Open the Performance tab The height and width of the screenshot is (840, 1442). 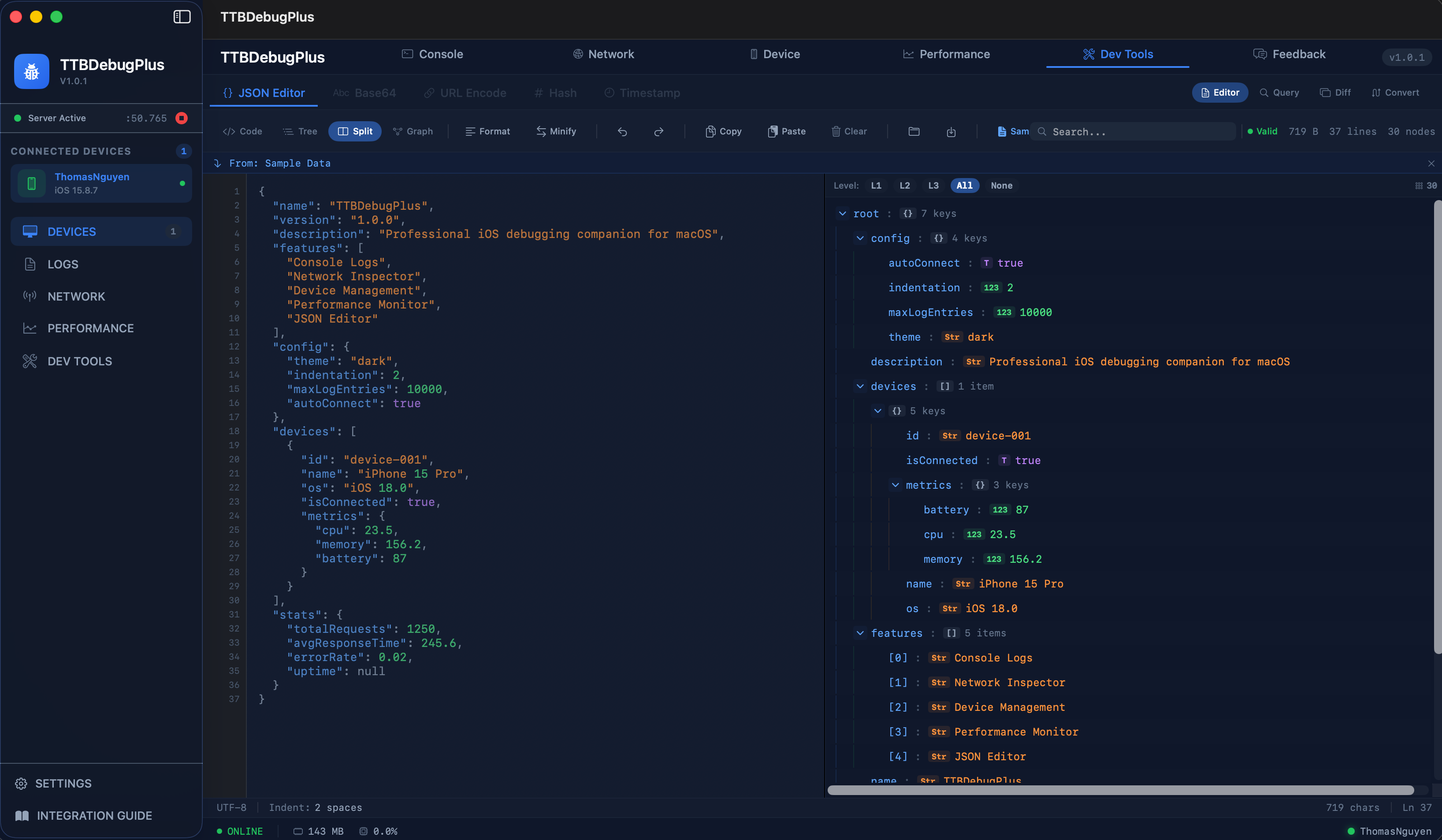click(947, 54)
